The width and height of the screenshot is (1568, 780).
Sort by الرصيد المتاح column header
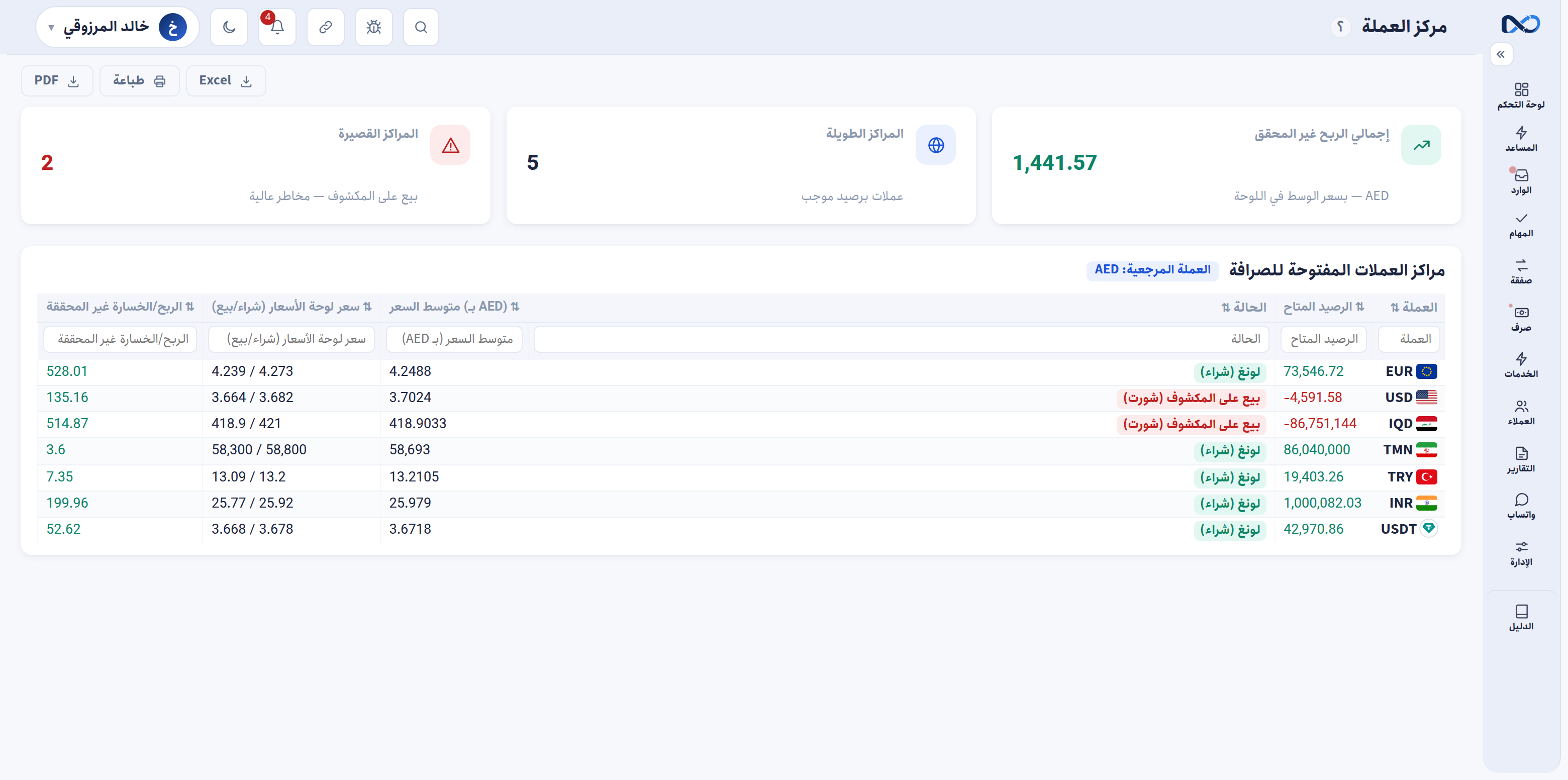[x=1323, y=307]
